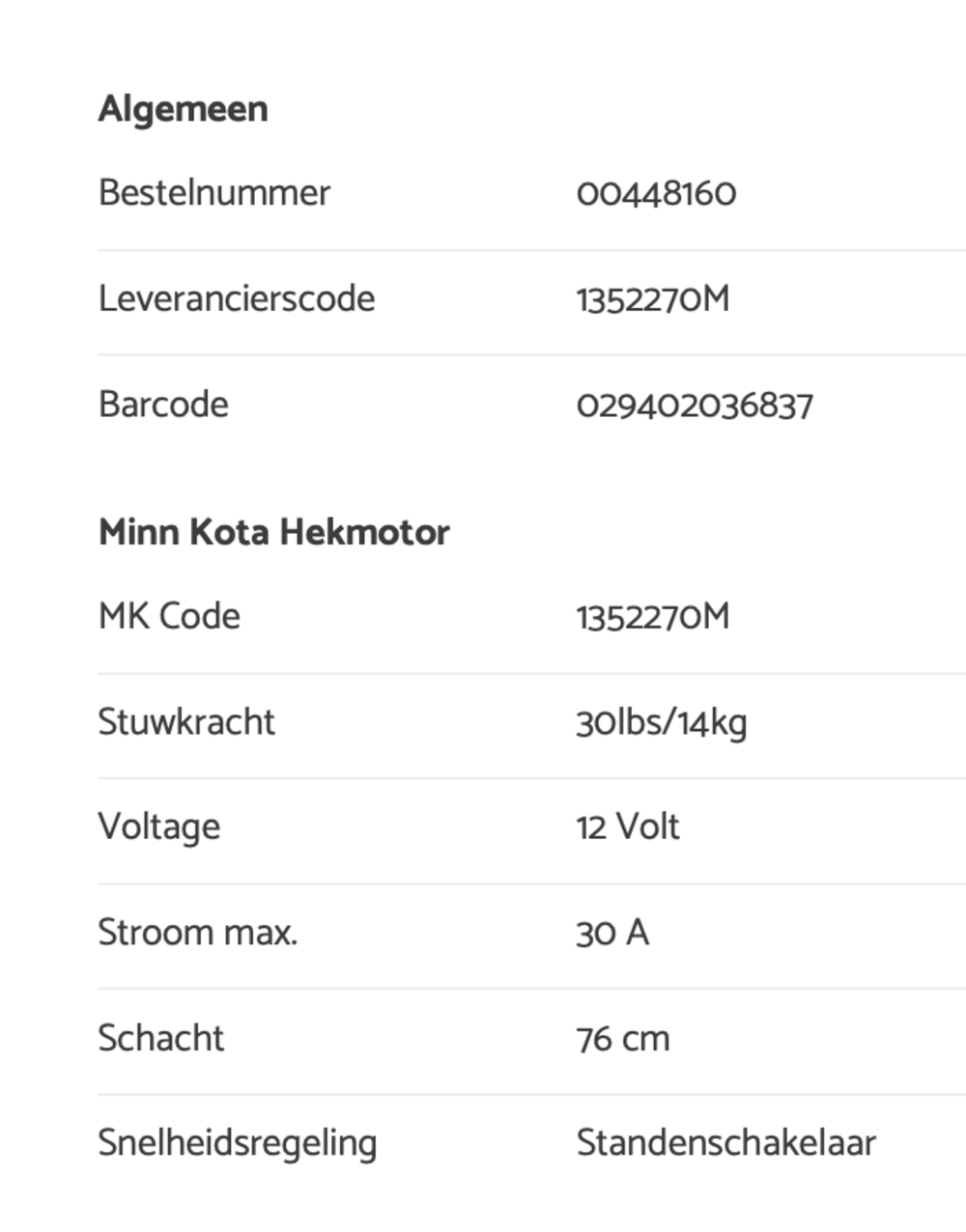Select the Schacht label

(160, 1038)
